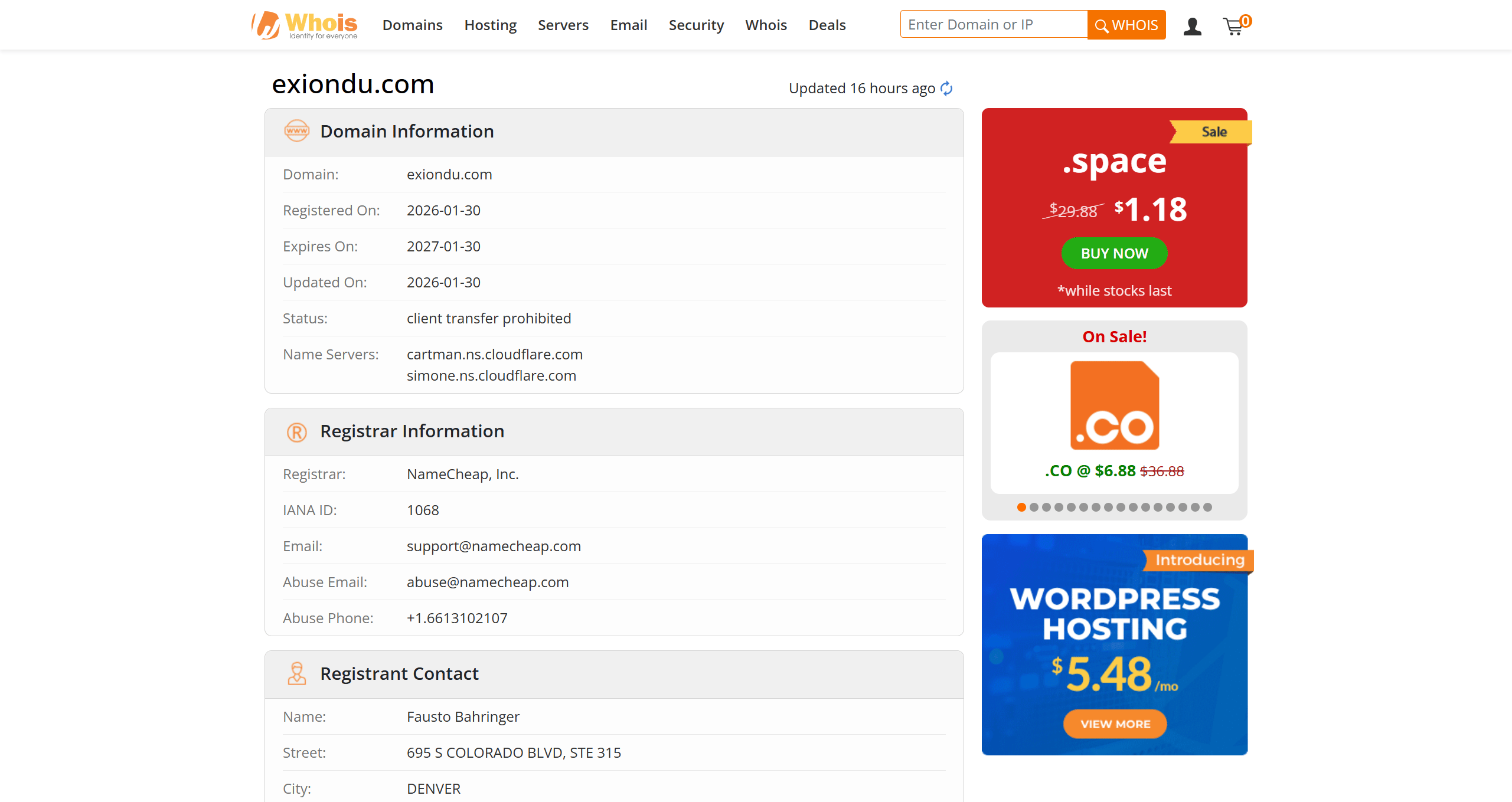Screen dimensions: 1512x802
Task: Click the refresh icon beside Updated 16 hours ago
Action: click(946, 89)
